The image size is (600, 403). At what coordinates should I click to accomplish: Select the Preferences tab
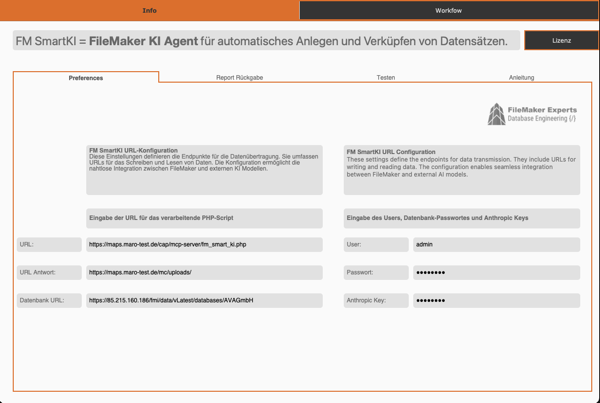coord(86,77)
